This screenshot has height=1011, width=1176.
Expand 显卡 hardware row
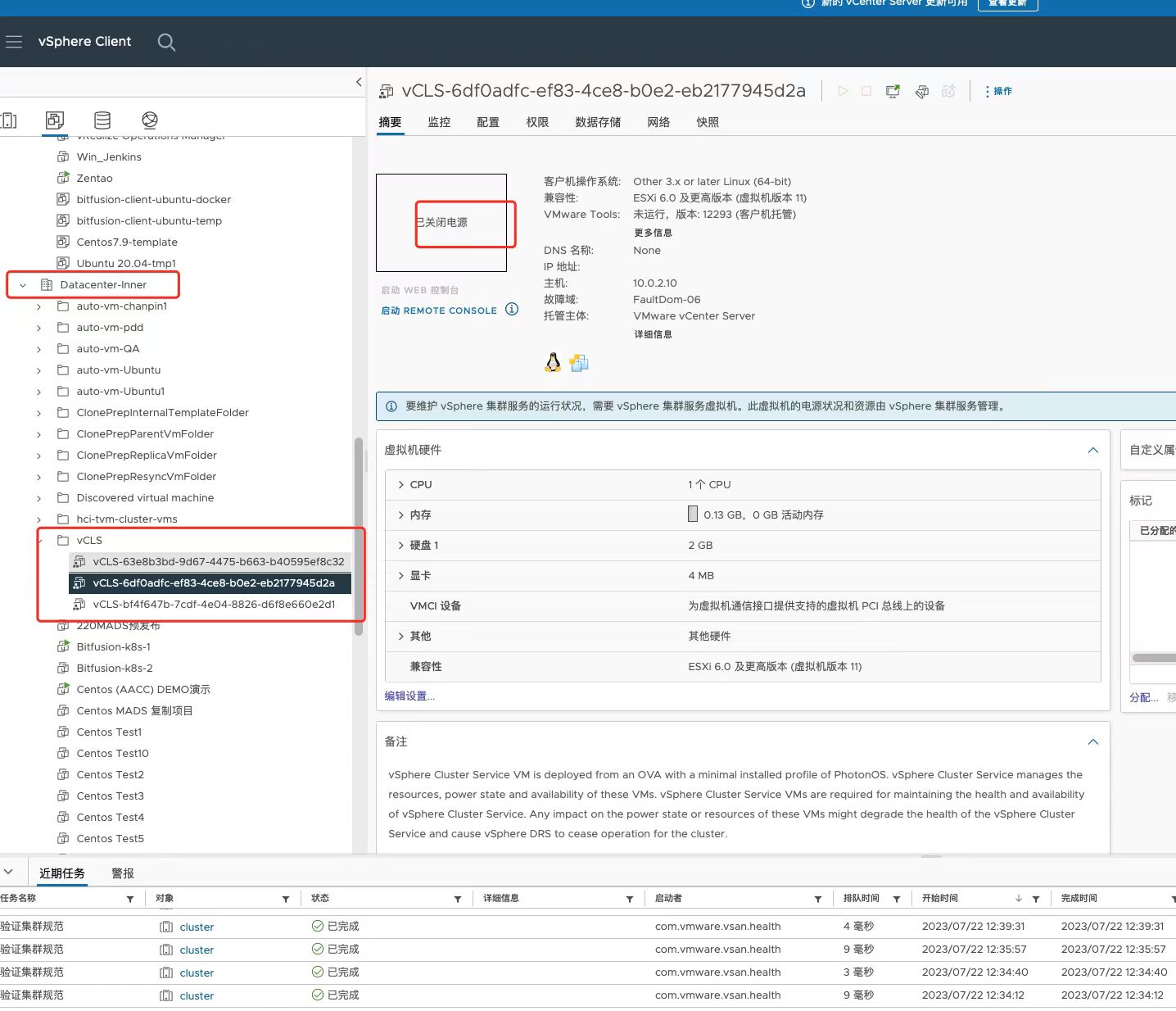tap(401, 576)
